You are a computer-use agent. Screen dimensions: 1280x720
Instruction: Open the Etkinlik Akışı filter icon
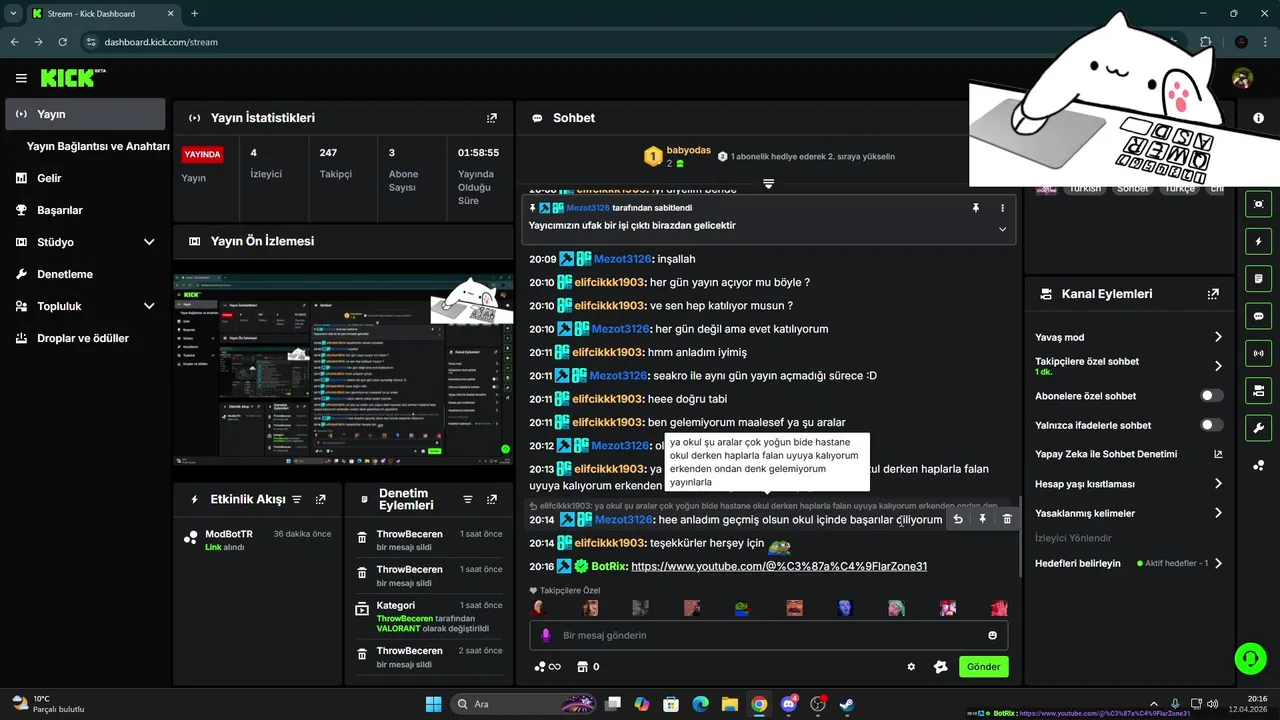click(297, 499)
